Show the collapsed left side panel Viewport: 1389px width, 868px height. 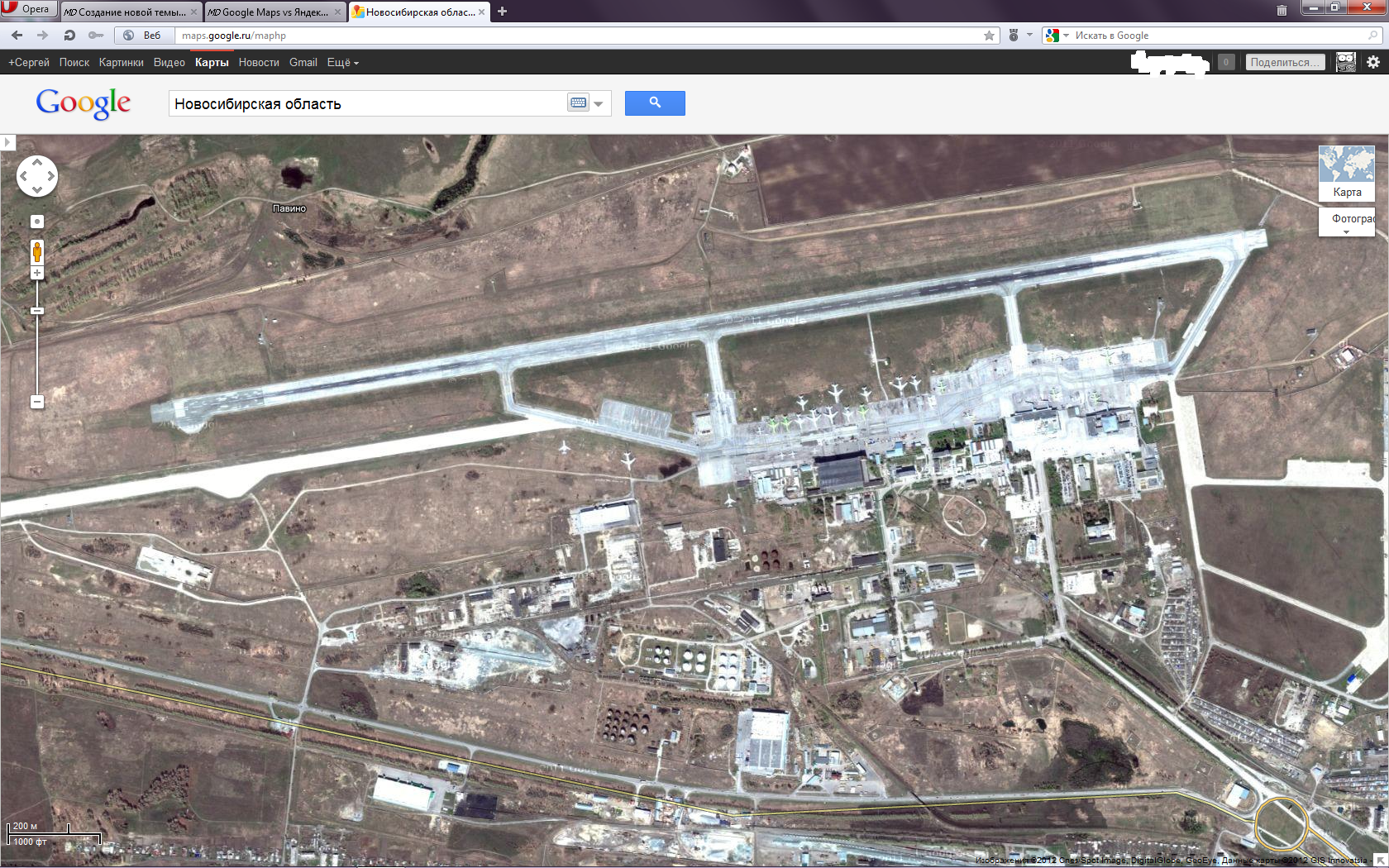pyautogui.click(x=7, y=142)
